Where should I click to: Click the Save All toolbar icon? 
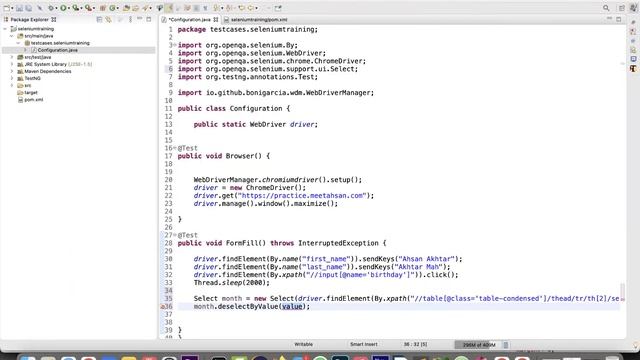click(x=29, y=8)
